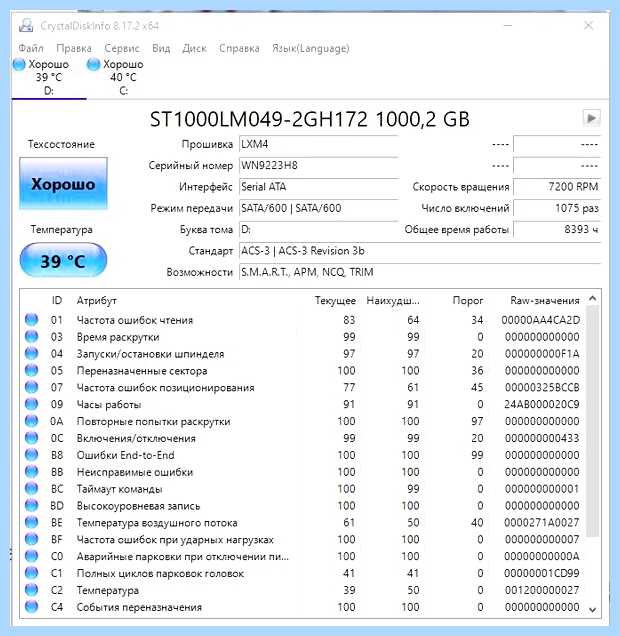
Task: Click status icon for Полных циклов парковок головок
Action: [31, 573]
